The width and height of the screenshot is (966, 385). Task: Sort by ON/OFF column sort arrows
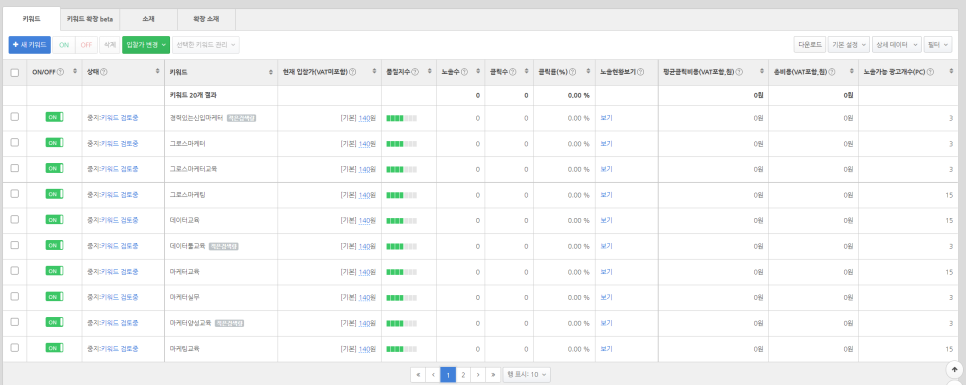pos(75,72)
